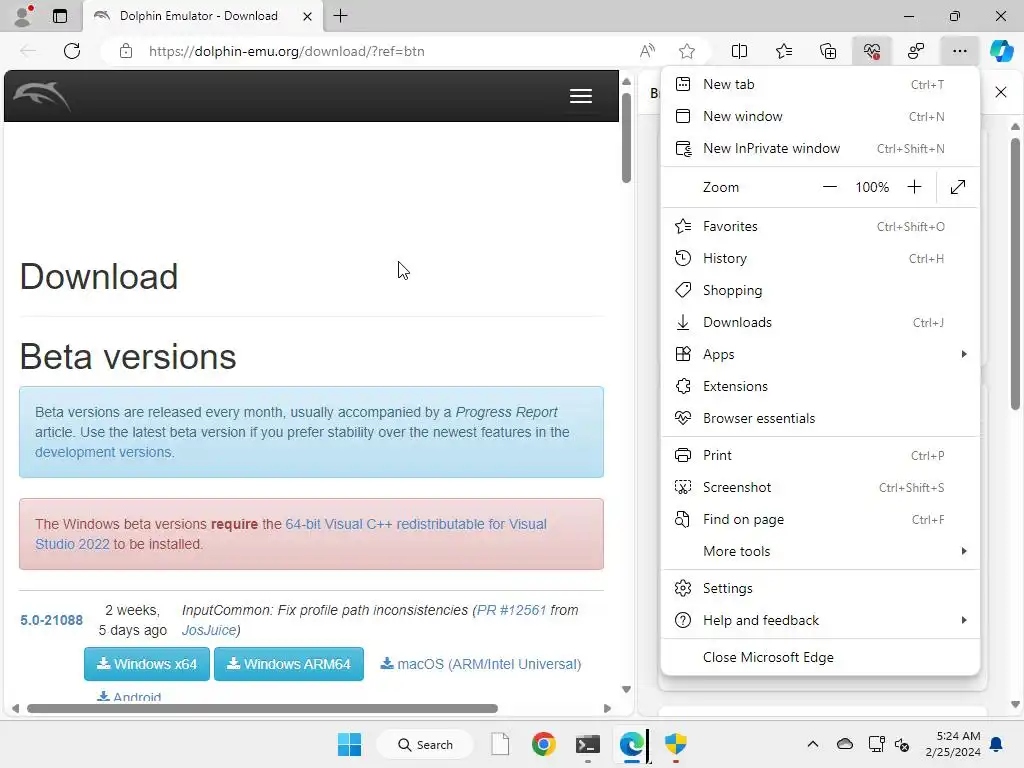Screen dimensions: 1024x768
Task: Open the terminal app in taskbar
Action: click(588, 744)
